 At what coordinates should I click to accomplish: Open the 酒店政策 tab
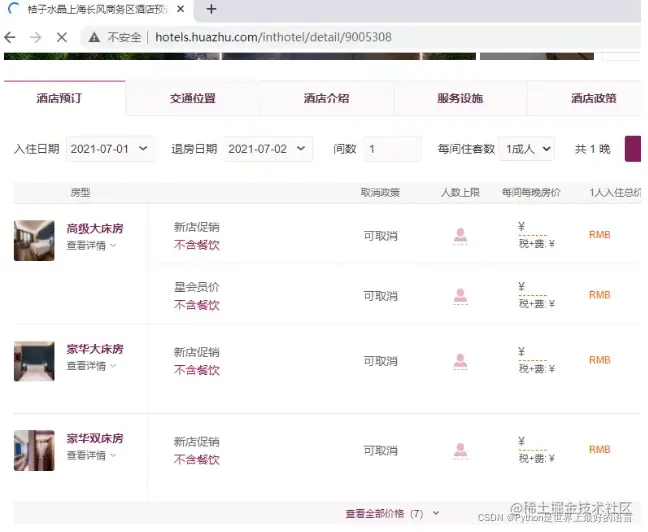(593, 98)
